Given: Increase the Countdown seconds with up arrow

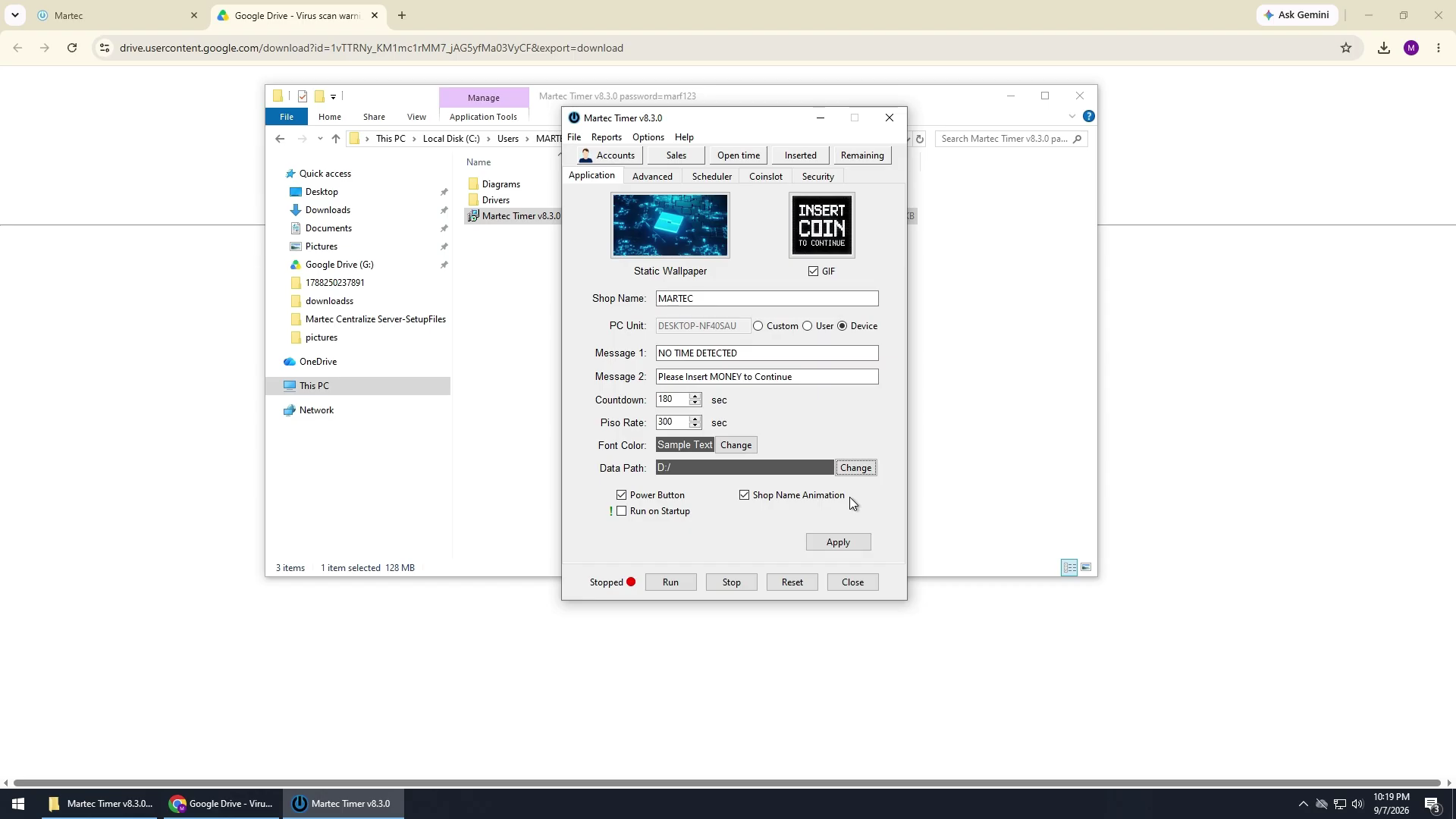Looking at the screenshot, I should tap(695, 396).
